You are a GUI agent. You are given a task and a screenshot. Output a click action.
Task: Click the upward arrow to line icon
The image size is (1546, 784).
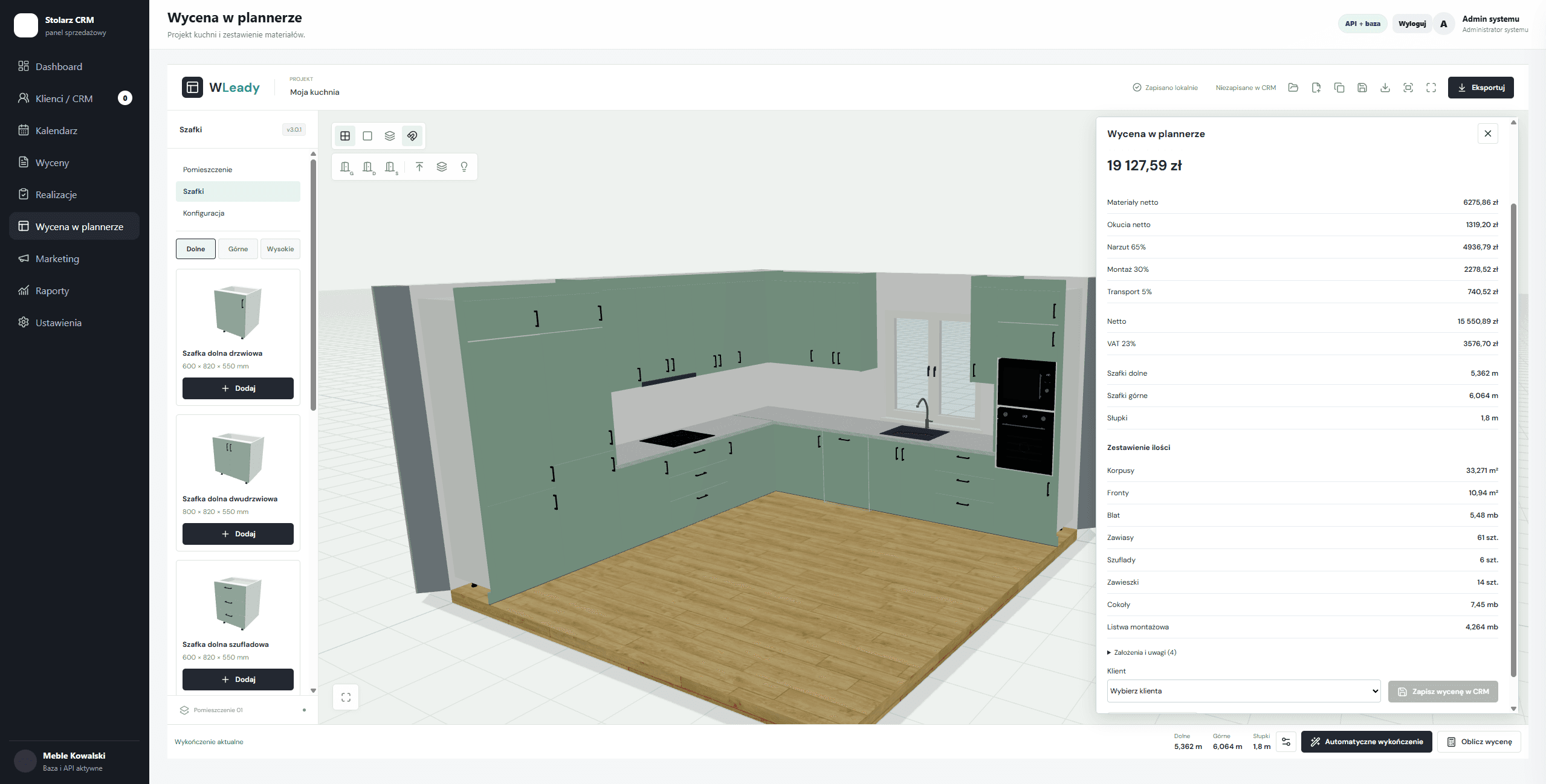coord(419,167)
